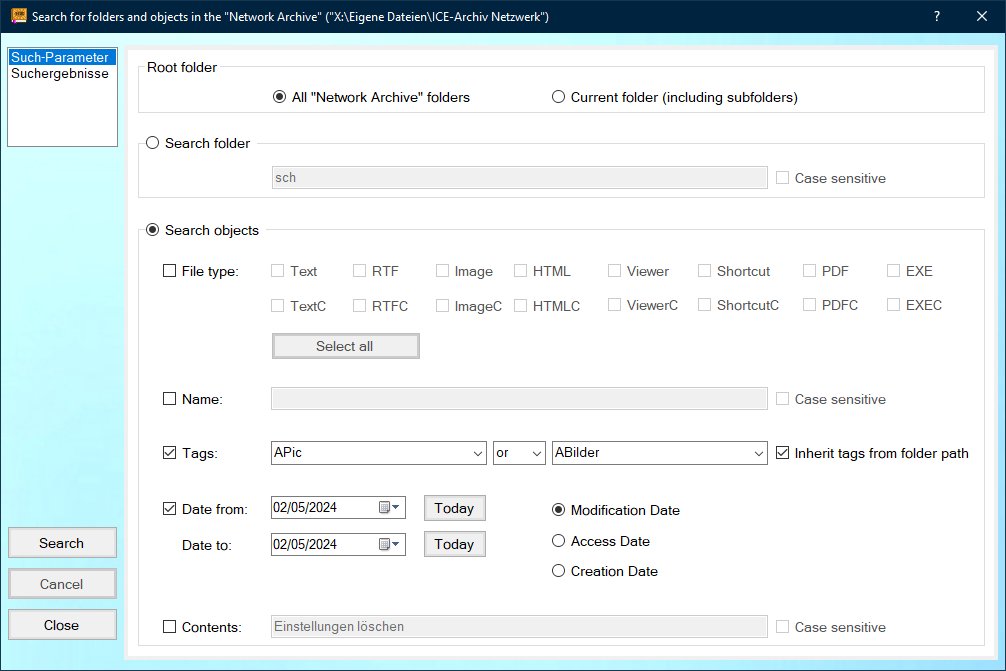Open the calendar picker for Date to

click(x=389, y=545)
